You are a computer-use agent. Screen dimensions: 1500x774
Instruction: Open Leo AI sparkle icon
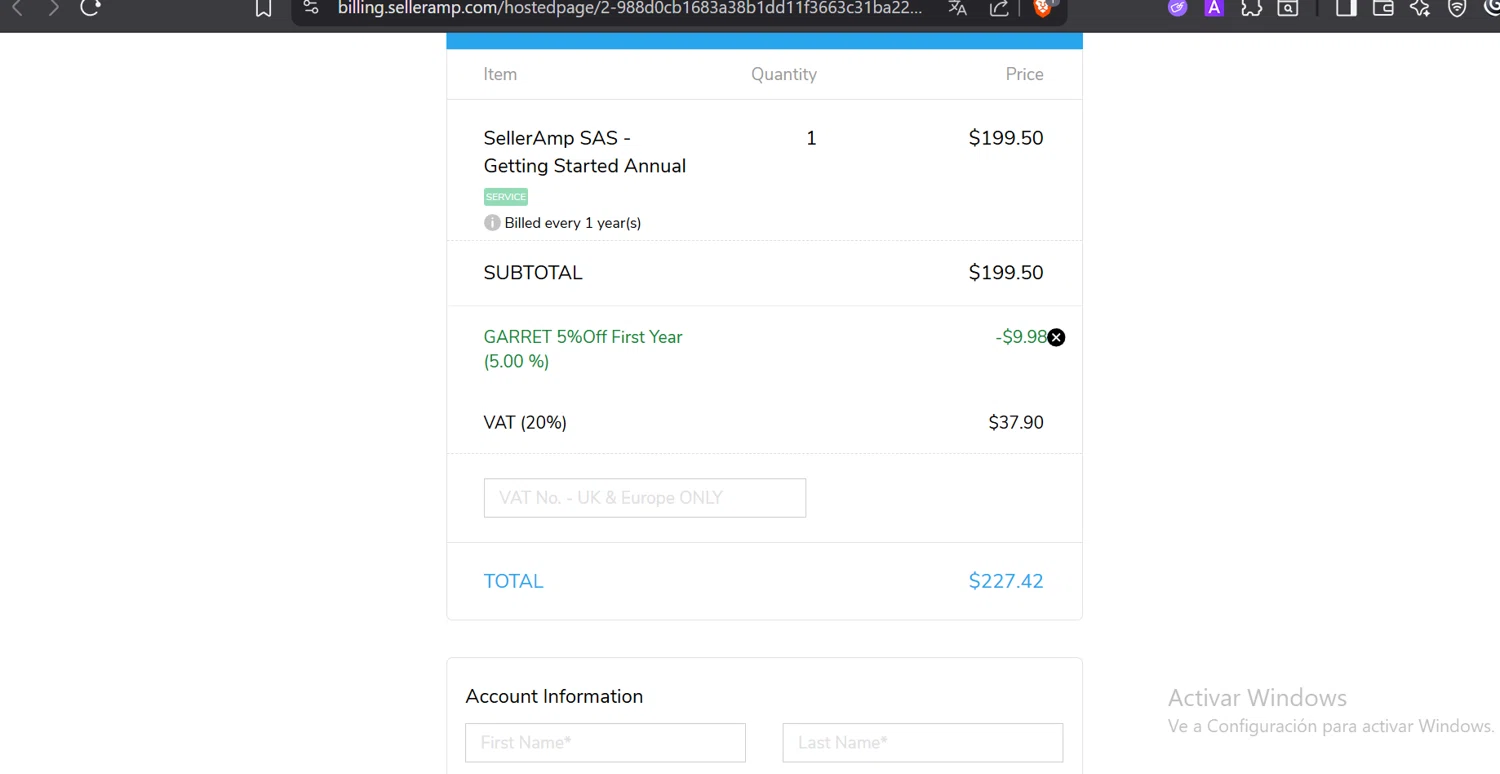pyautogui.click(x=1420, y=8)
